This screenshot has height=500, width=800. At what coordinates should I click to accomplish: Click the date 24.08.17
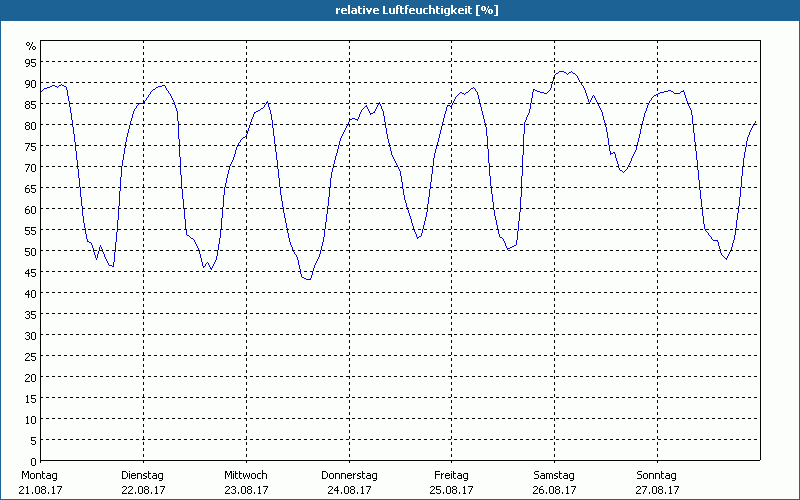(x=349, y=490)
